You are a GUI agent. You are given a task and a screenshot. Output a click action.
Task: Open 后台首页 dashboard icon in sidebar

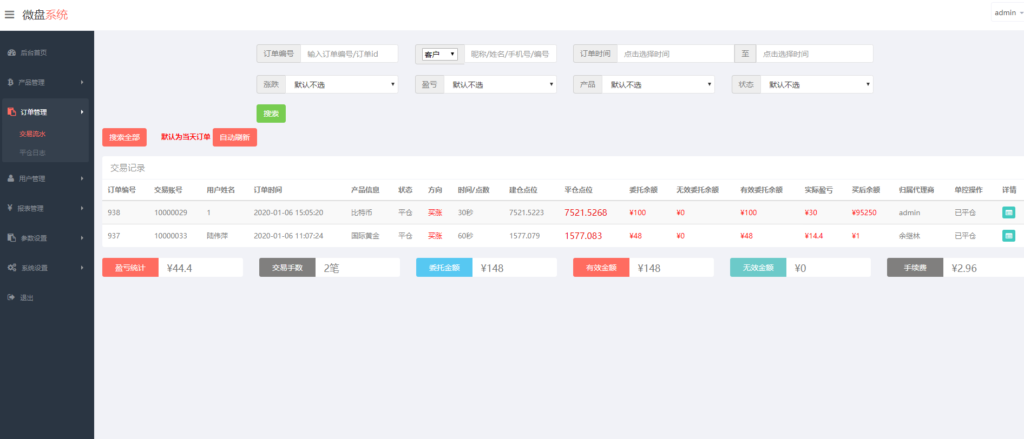point(11,52)
